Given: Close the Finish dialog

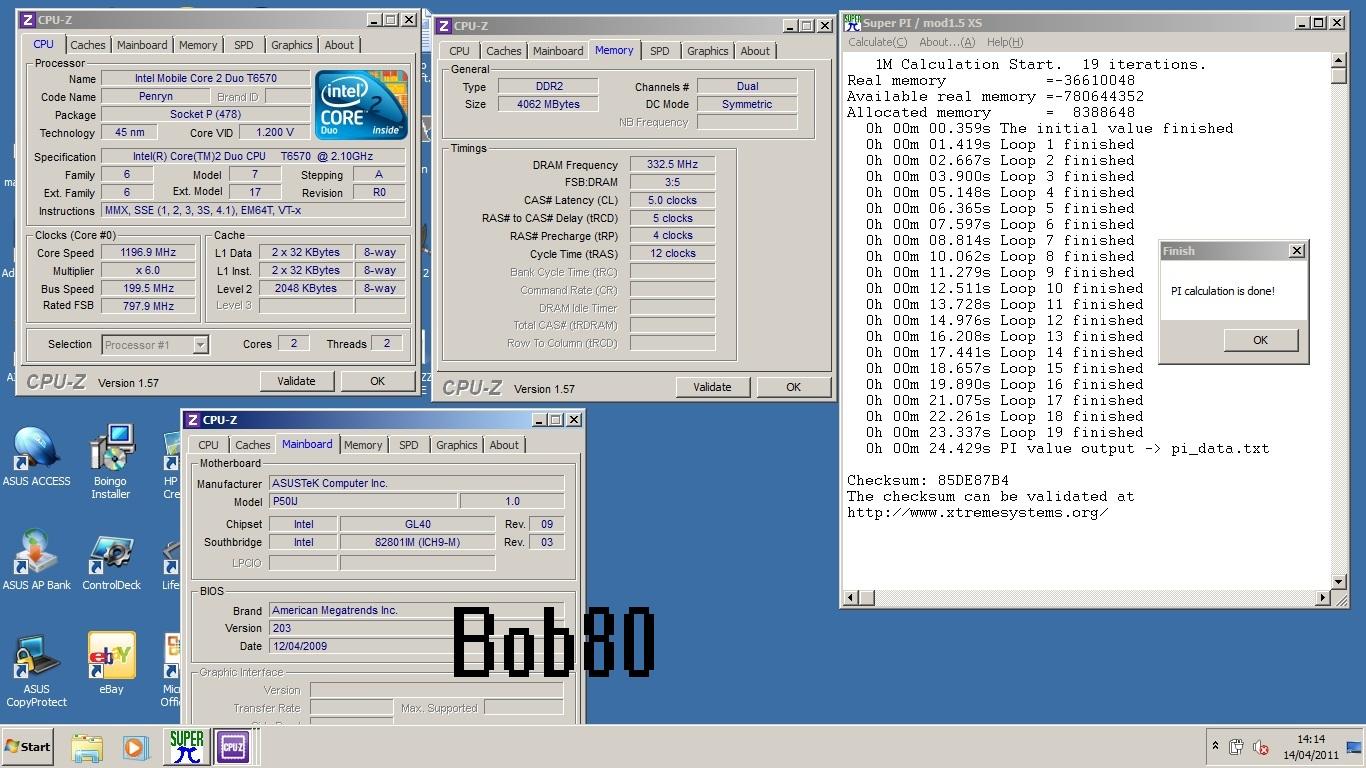Looking at the screenshot, I should point(1297,251).
